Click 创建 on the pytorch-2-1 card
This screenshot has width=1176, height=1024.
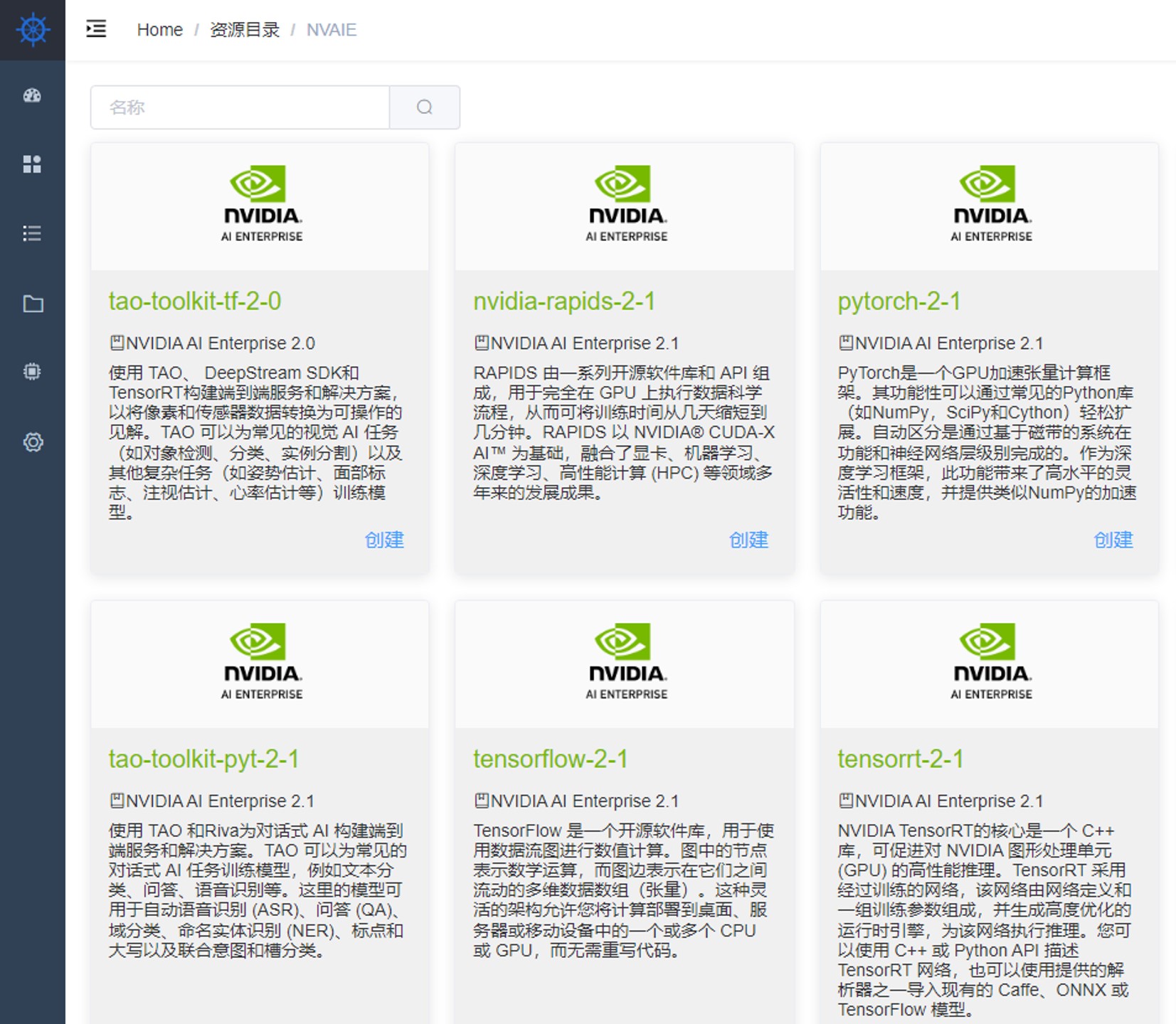pos(1113,540)
